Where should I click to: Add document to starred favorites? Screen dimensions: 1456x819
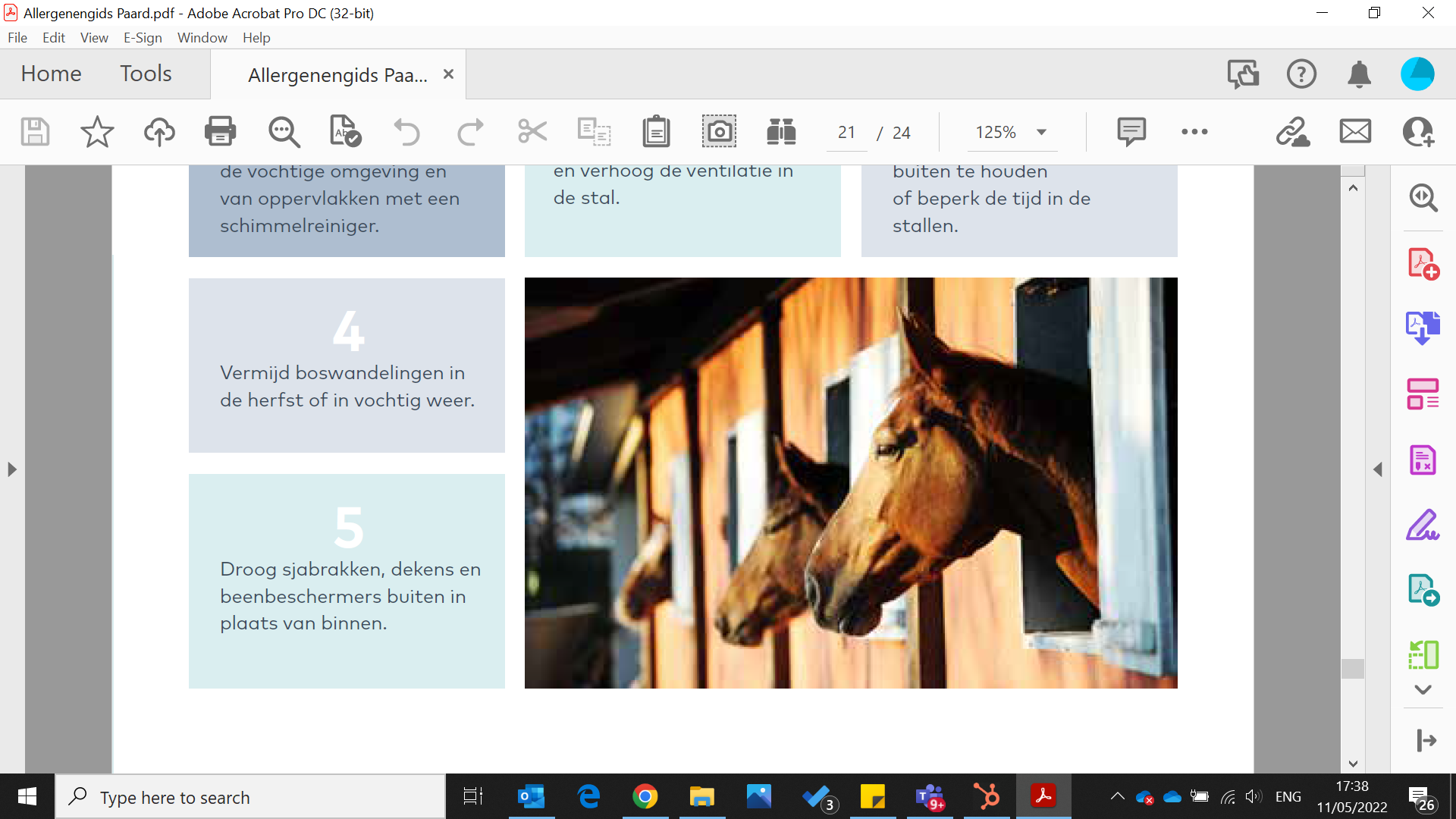[97, 132]
